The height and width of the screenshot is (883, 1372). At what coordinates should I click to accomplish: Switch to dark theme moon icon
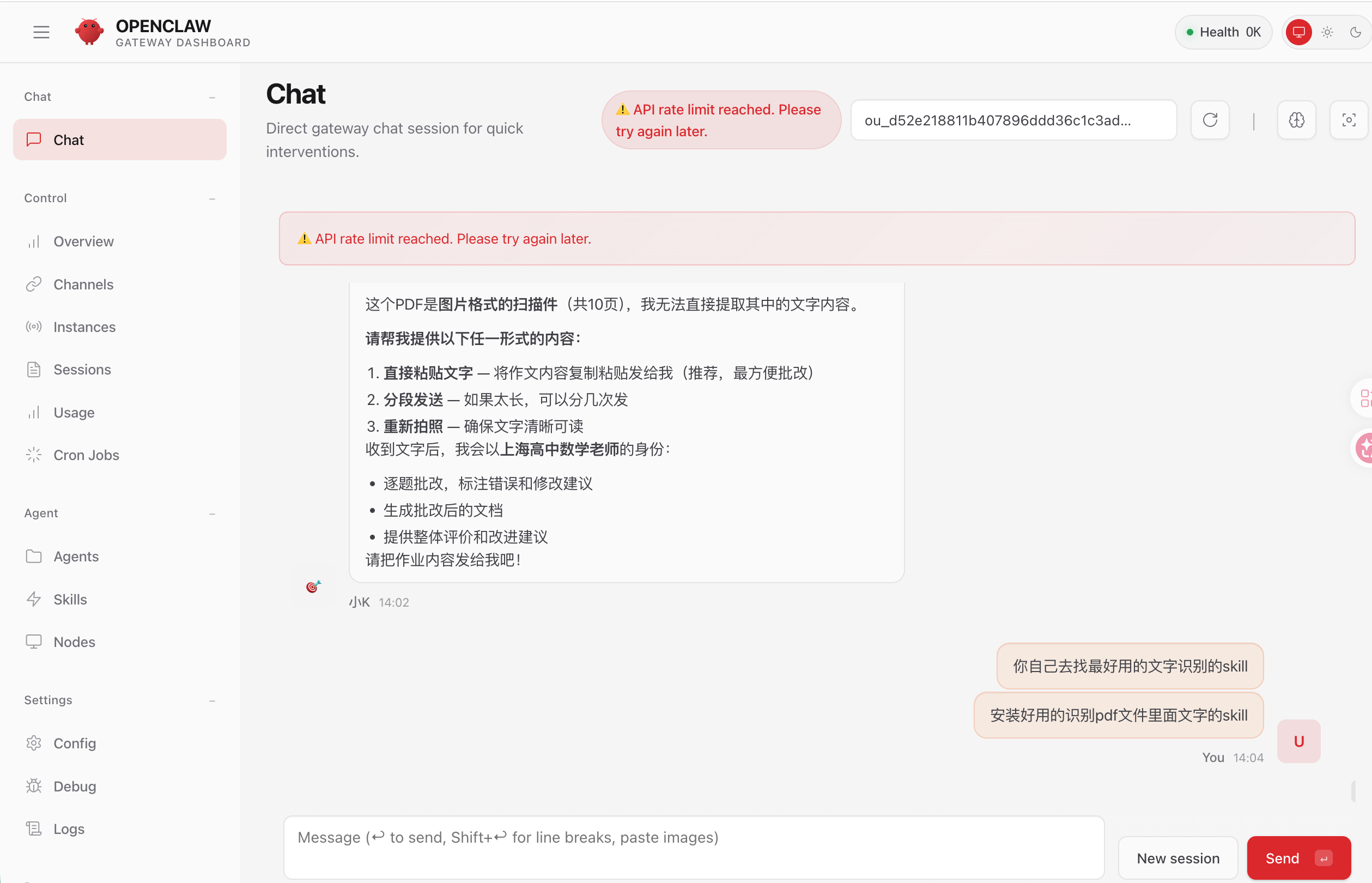click(1355, 32)
